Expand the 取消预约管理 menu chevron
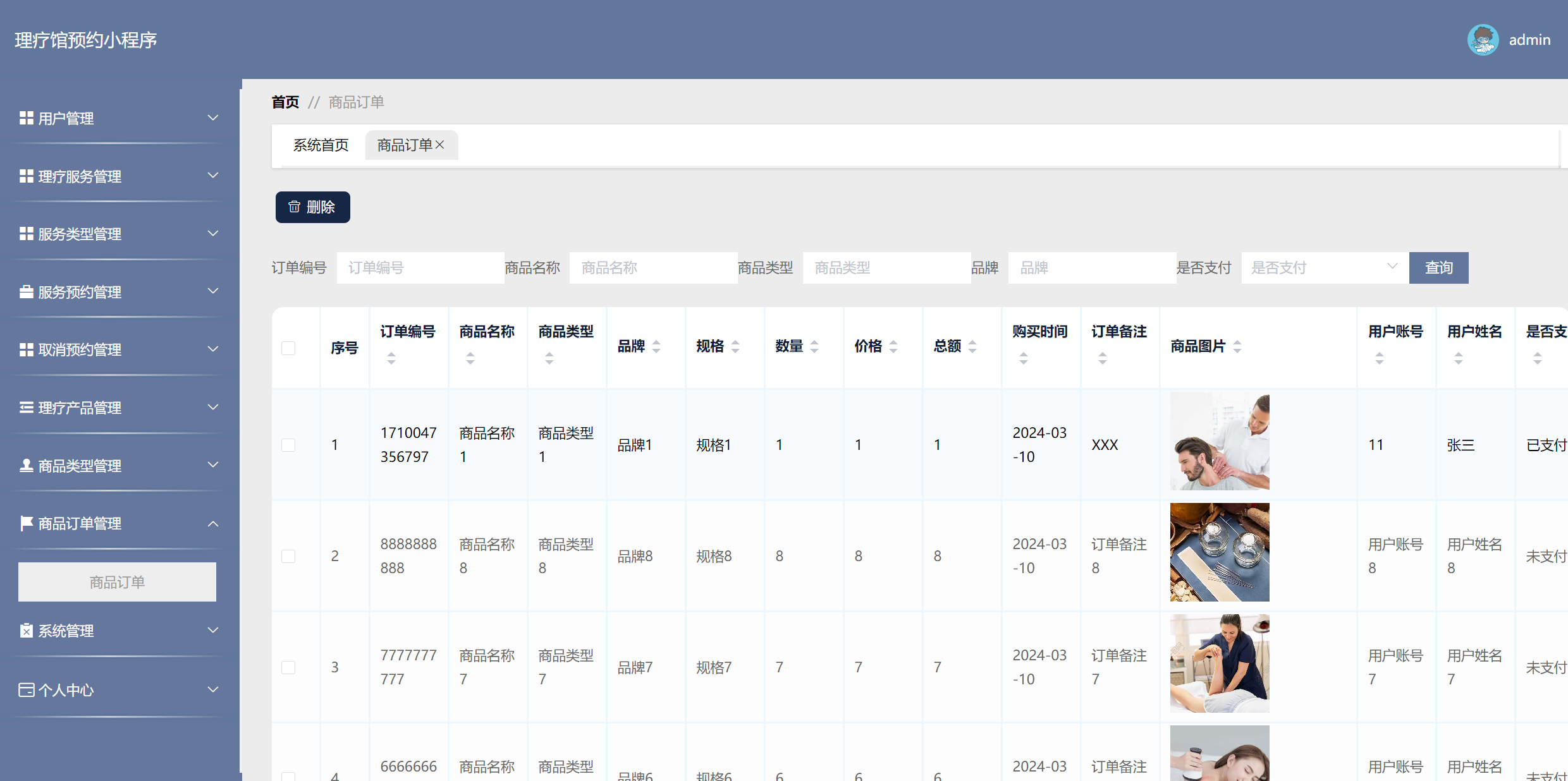This screenshot has height=781, width=1568. tap(213, 349)
